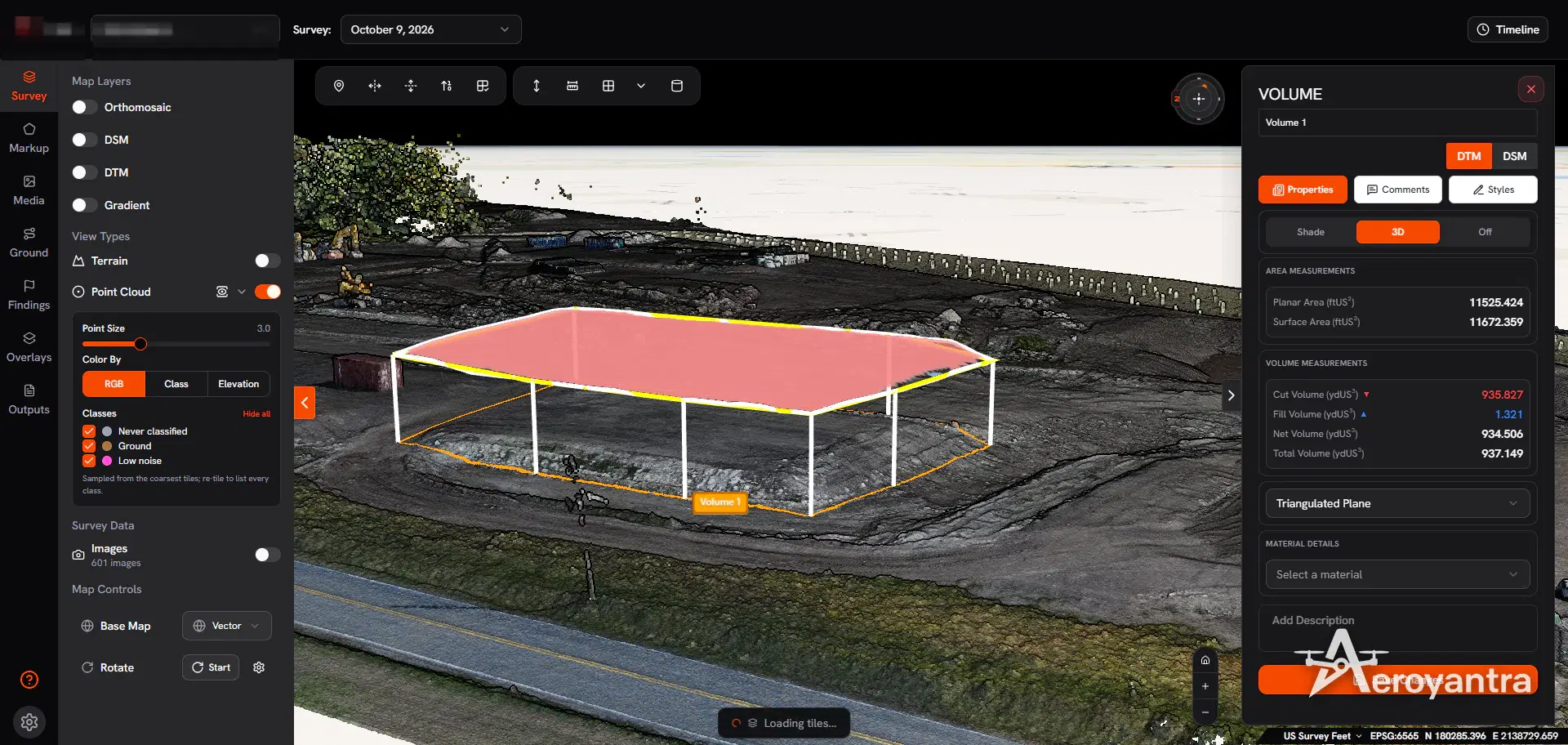
Task: Start map rotation
Action: pyautogui.click(x=211, y=667)
